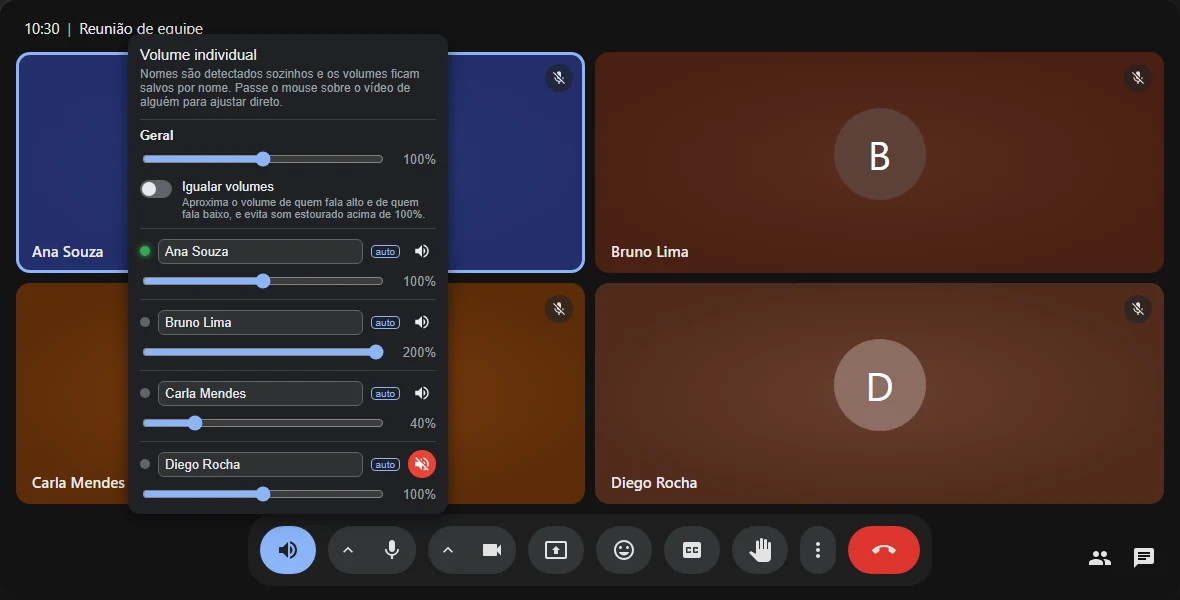Click muted mic icon on Ana Souza tile

coord(558,78)
